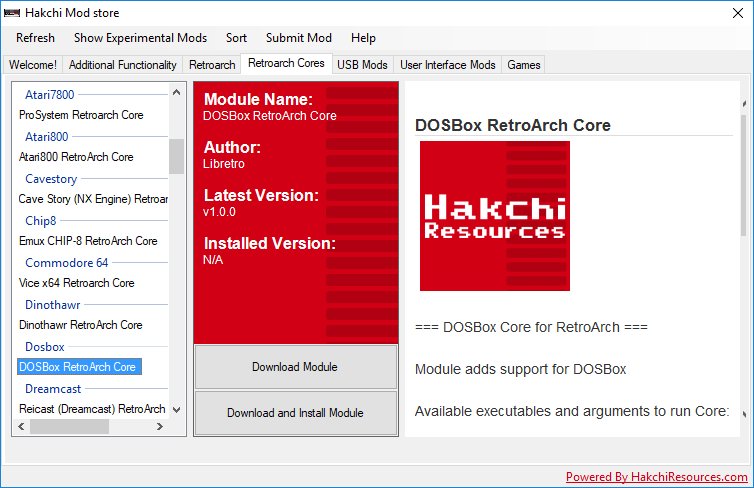Click the module list scroll up arrow
754x488 pixels.
(x=176, y=92)
